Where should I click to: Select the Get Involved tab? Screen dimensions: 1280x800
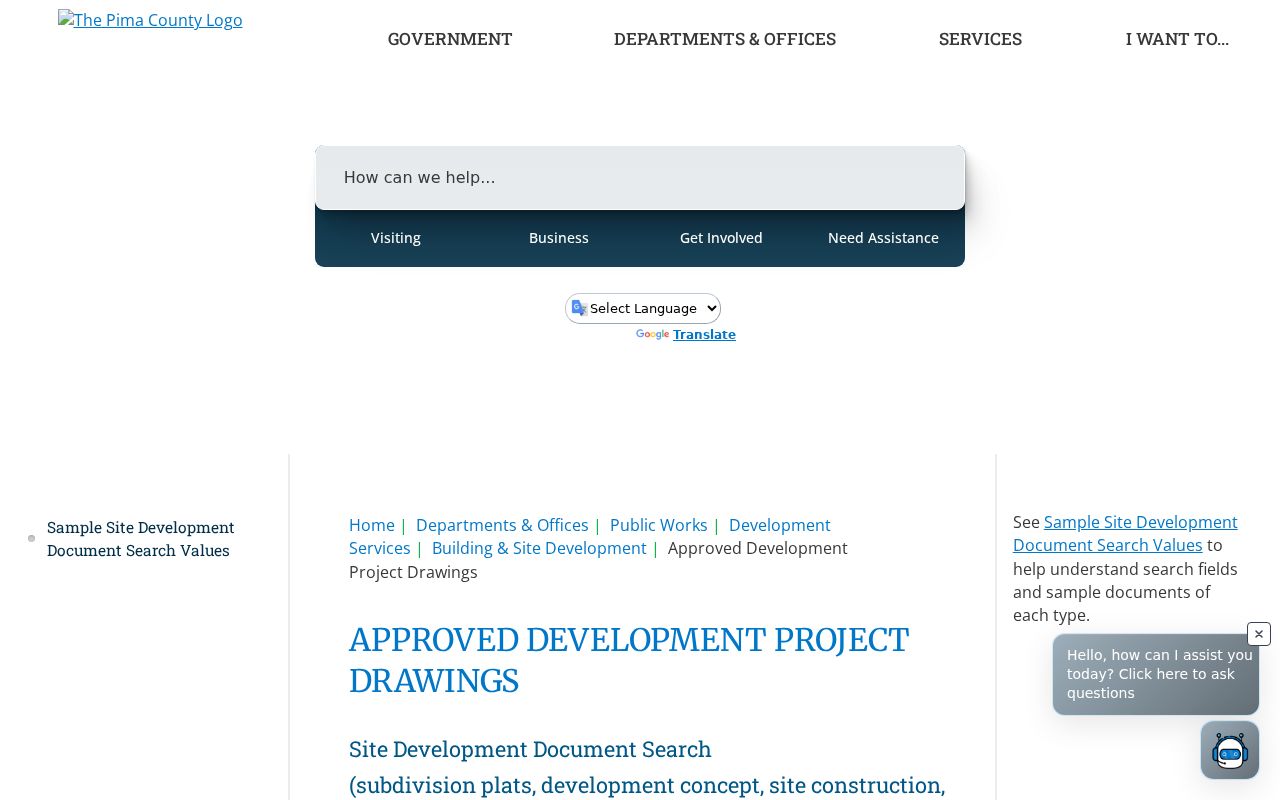721,238
